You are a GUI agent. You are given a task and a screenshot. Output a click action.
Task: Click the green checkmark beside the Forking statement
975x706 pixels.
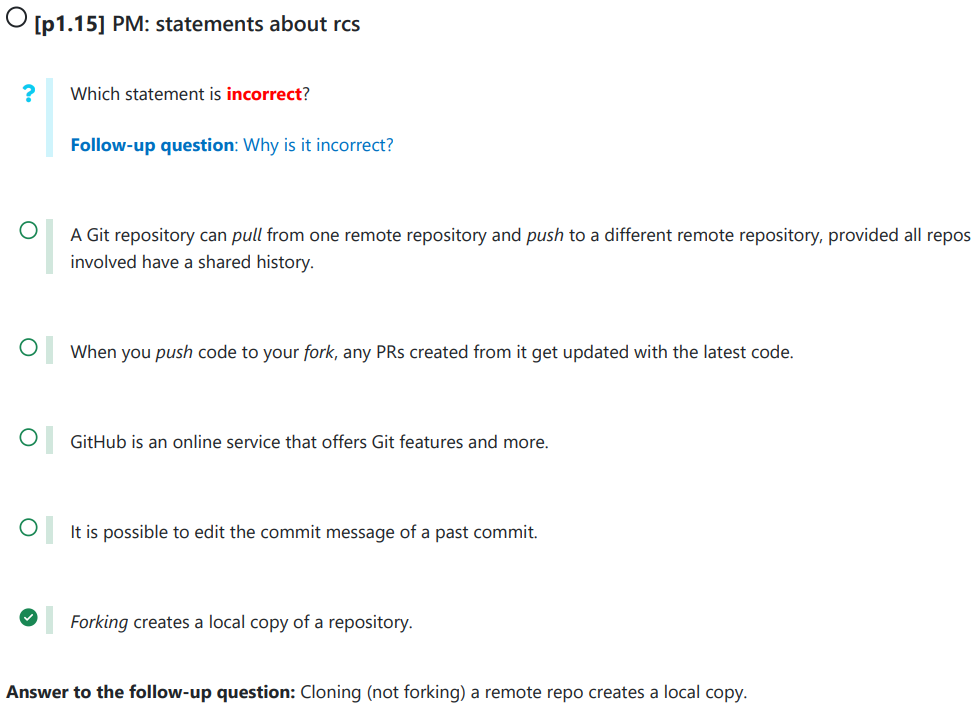point(30,618)
